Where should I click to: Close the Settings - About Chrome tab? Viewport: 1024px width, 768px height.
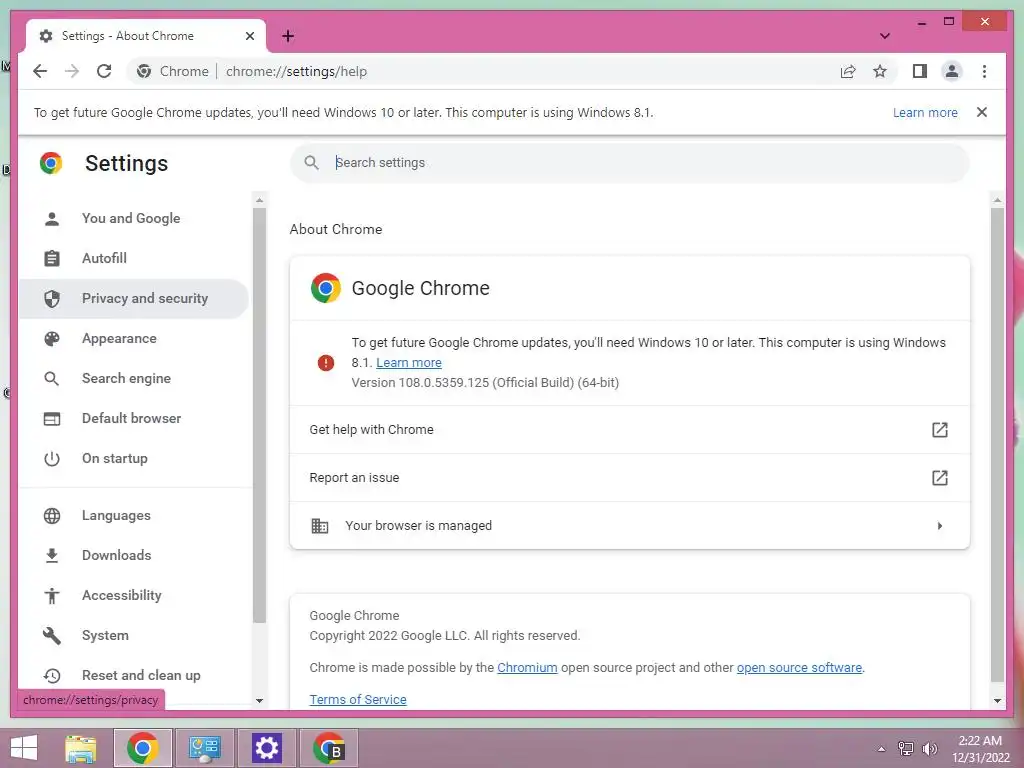click(249, 36)
